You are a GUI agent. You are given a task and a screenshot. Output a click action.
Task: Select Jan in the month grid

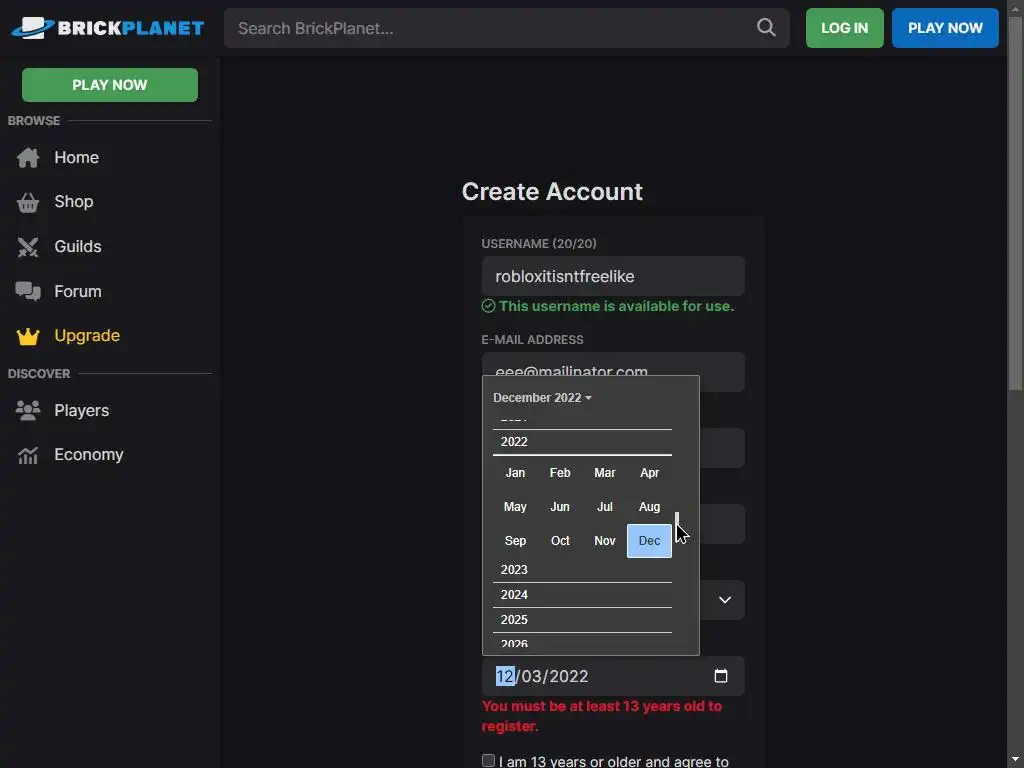[x=515, y=473]
